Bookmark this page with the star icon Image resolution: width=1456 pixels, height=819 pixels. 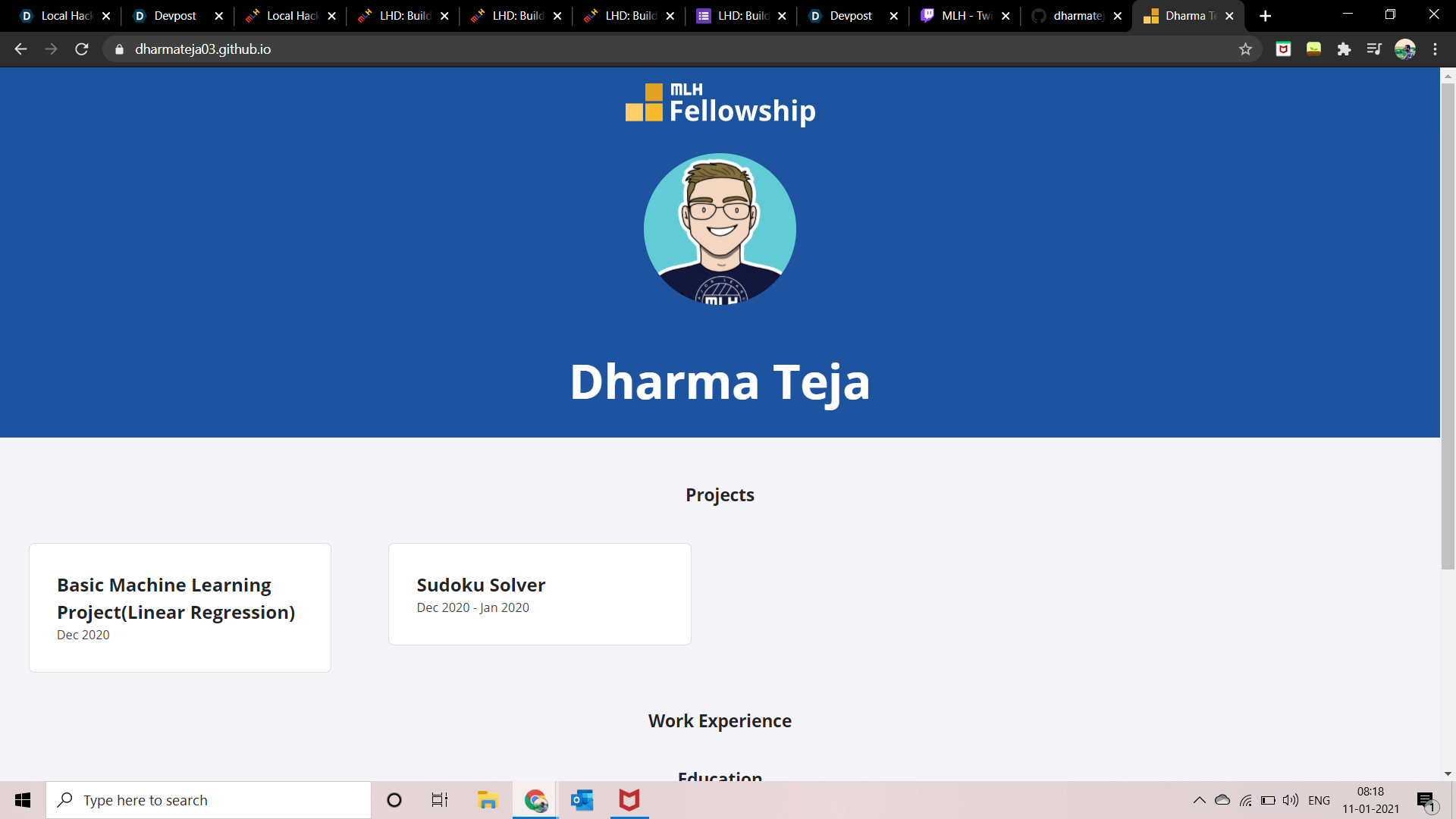click(1245, 49)
